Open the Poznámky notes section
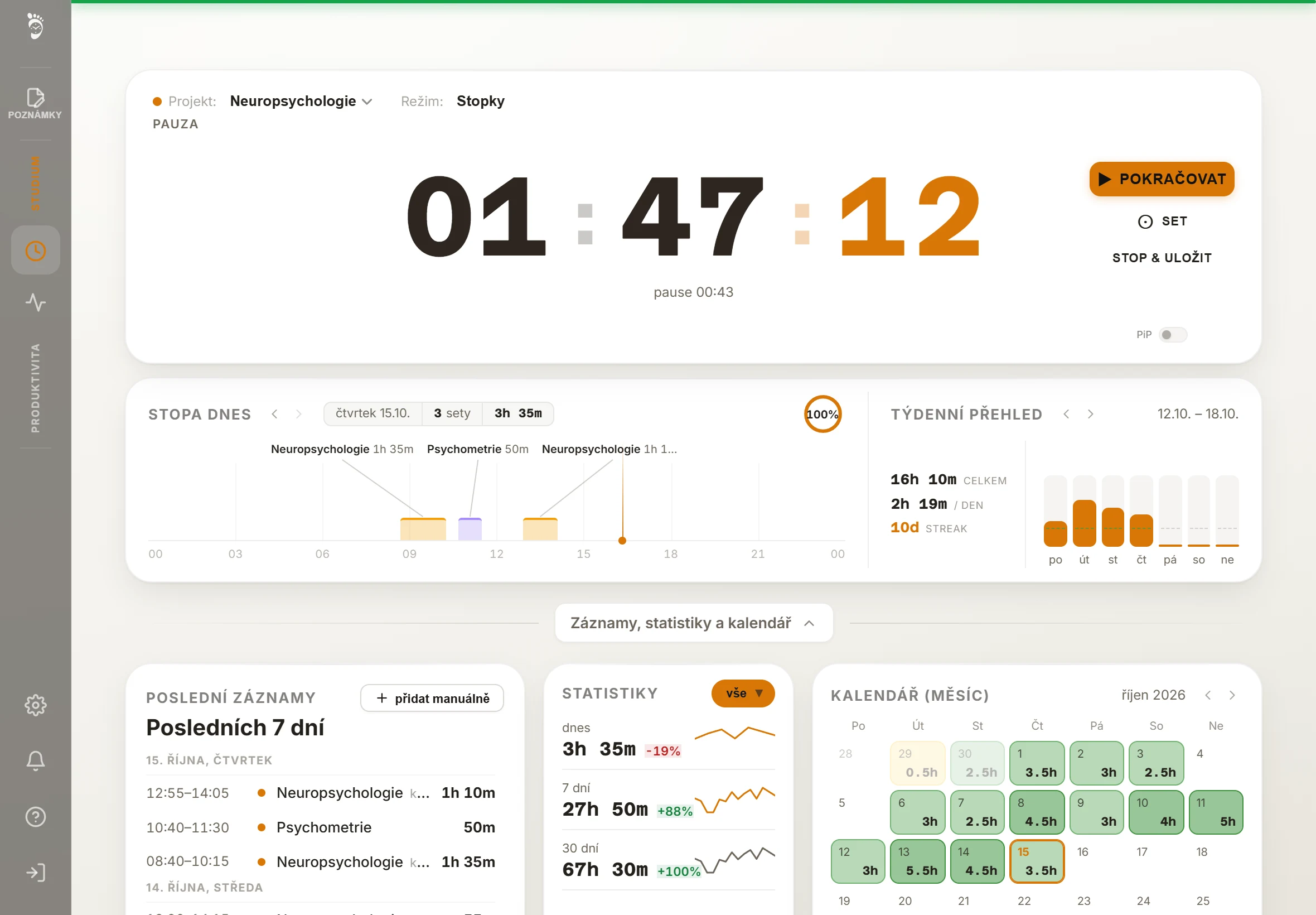 pyautogui.click(x=35, y=104)
